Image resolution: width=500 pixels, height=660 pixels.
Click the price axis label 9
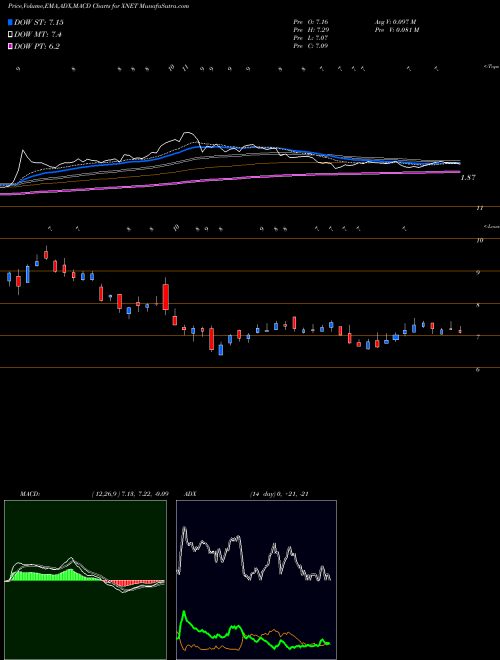(x=478, y=273)
